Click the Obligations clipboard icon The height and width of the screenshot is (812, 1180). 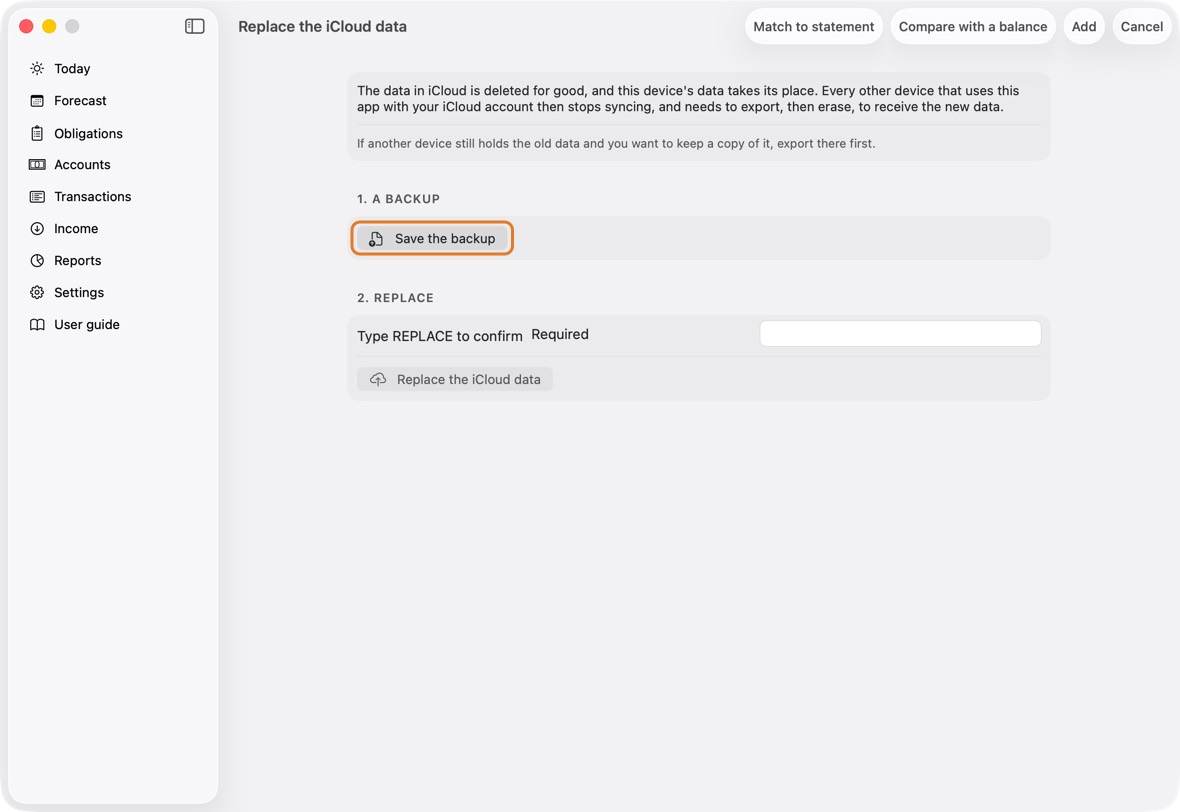tap(37, 133)
